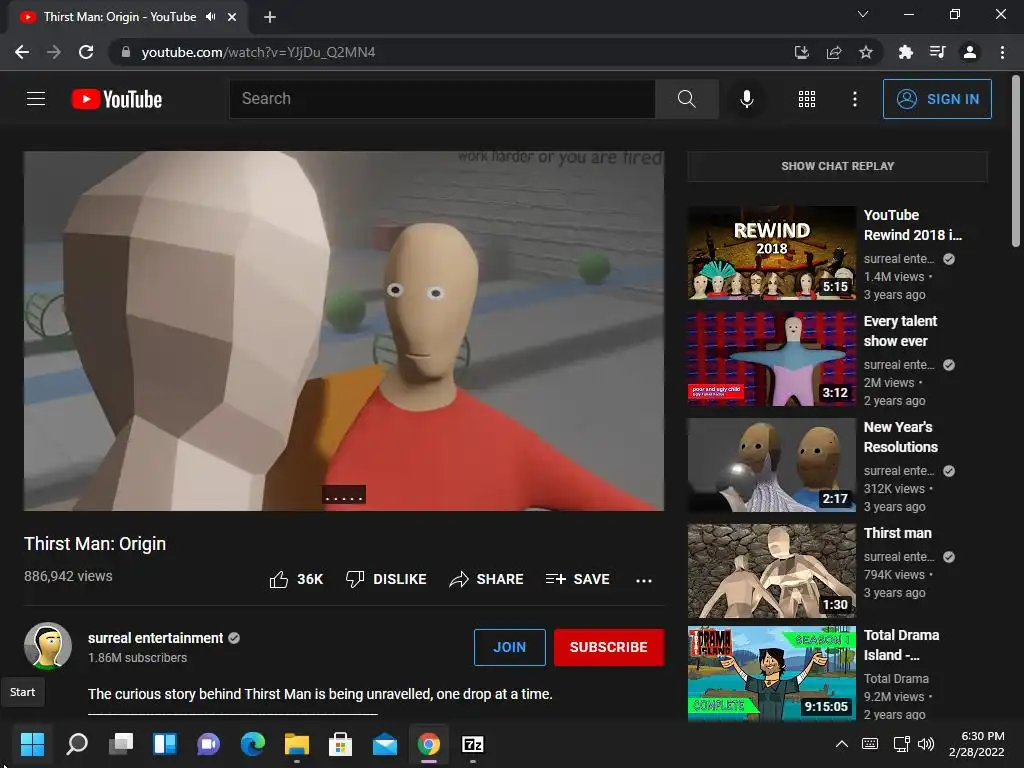
Task: Open YouTube Rewind 2018 thumbnail
Action: click(771, 253)
